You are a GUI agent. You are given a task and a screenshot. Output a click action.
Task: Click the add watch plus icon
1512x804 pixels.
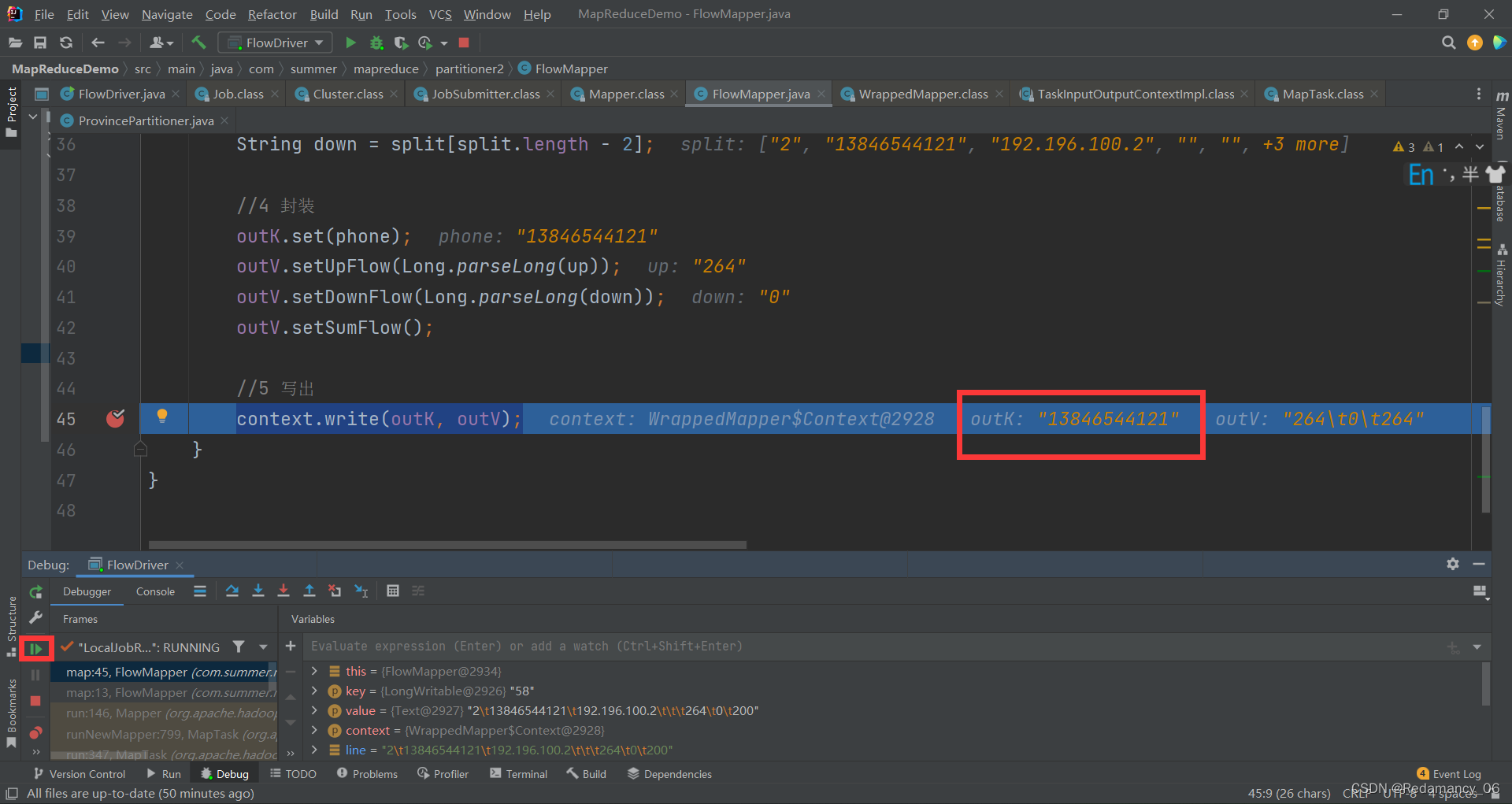coord(291,646)
